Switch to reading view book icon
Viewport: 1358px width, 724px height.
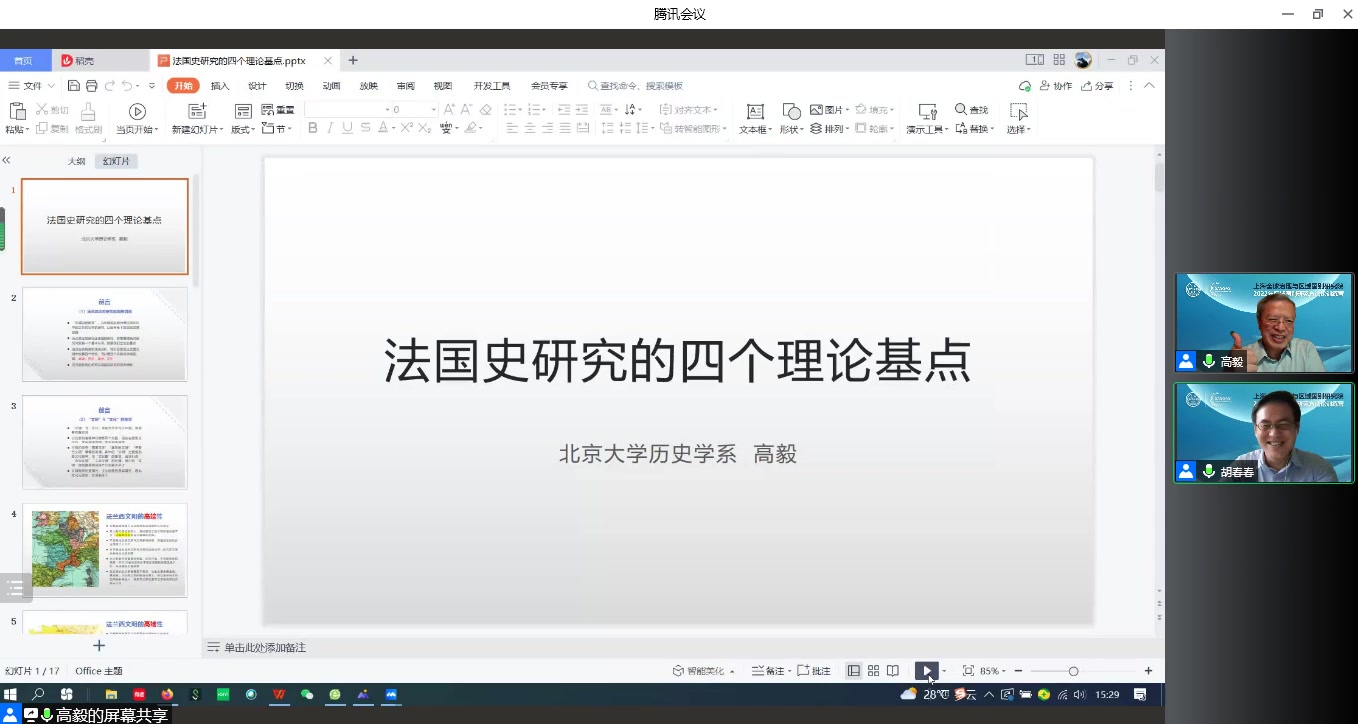(x=893, y=671)
